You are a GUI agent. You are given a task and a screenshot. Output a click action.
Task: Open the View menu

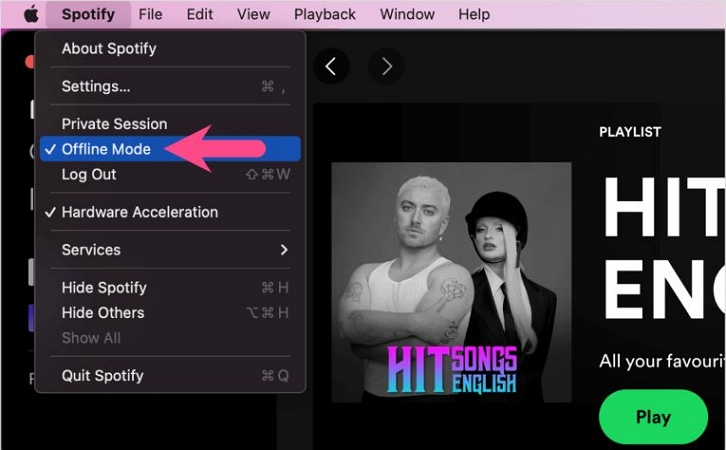(253, 14)
